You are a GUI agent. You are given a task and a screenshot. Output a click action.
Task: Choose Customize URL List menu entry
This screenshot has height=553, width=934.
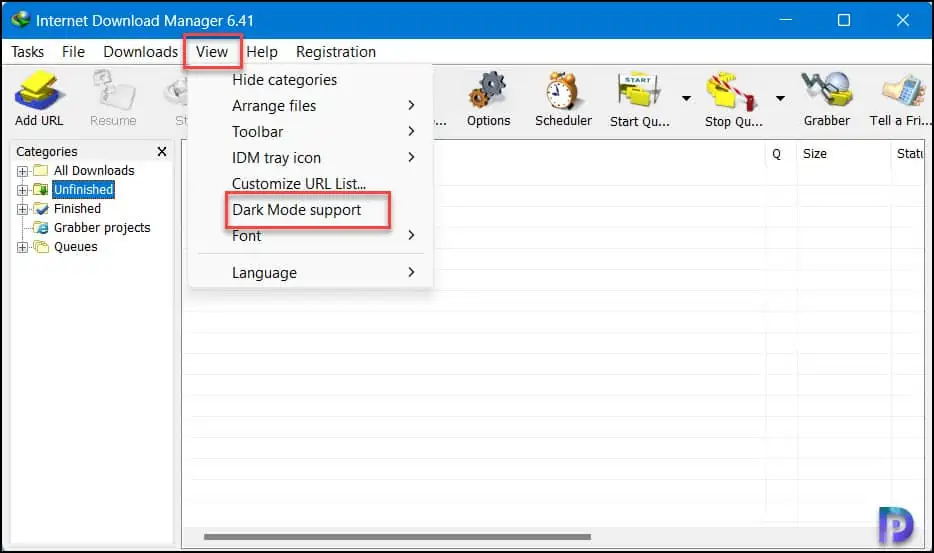310,184
